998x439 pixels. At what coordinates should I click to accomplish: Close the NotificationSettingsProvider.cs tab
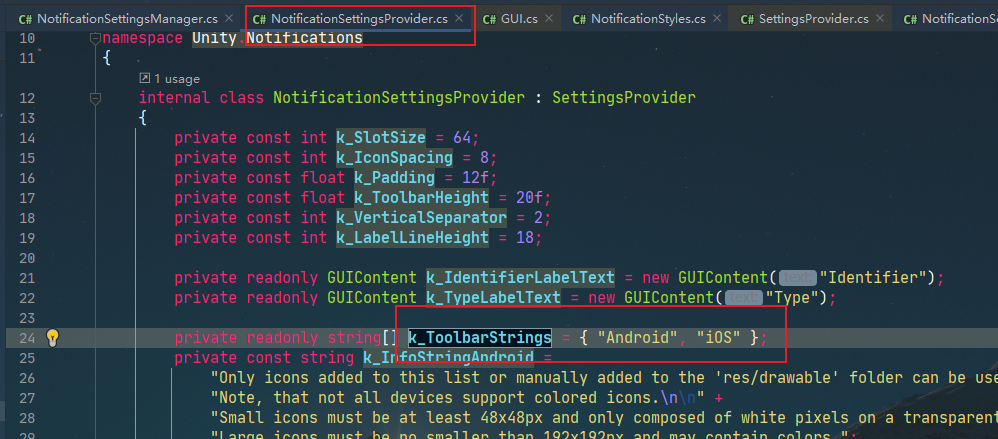tap(460, 18)
